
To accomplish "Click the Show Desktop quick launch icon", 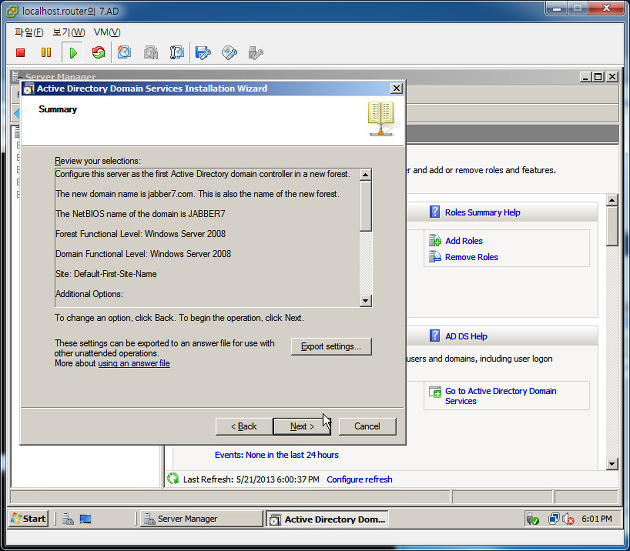I will coord(85,519).
